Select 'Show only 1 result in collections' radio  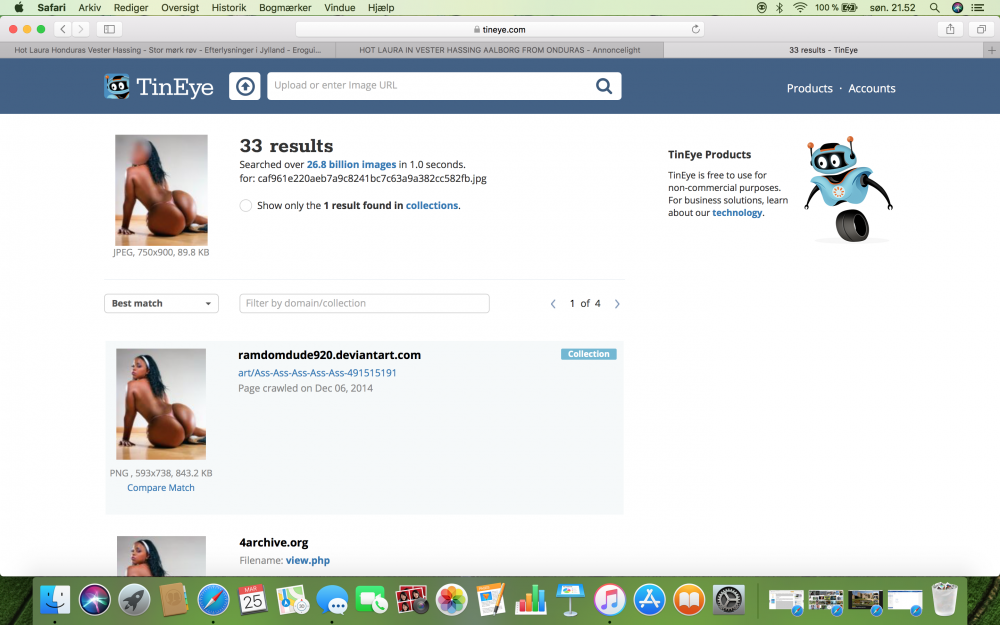tap(246, 205)
